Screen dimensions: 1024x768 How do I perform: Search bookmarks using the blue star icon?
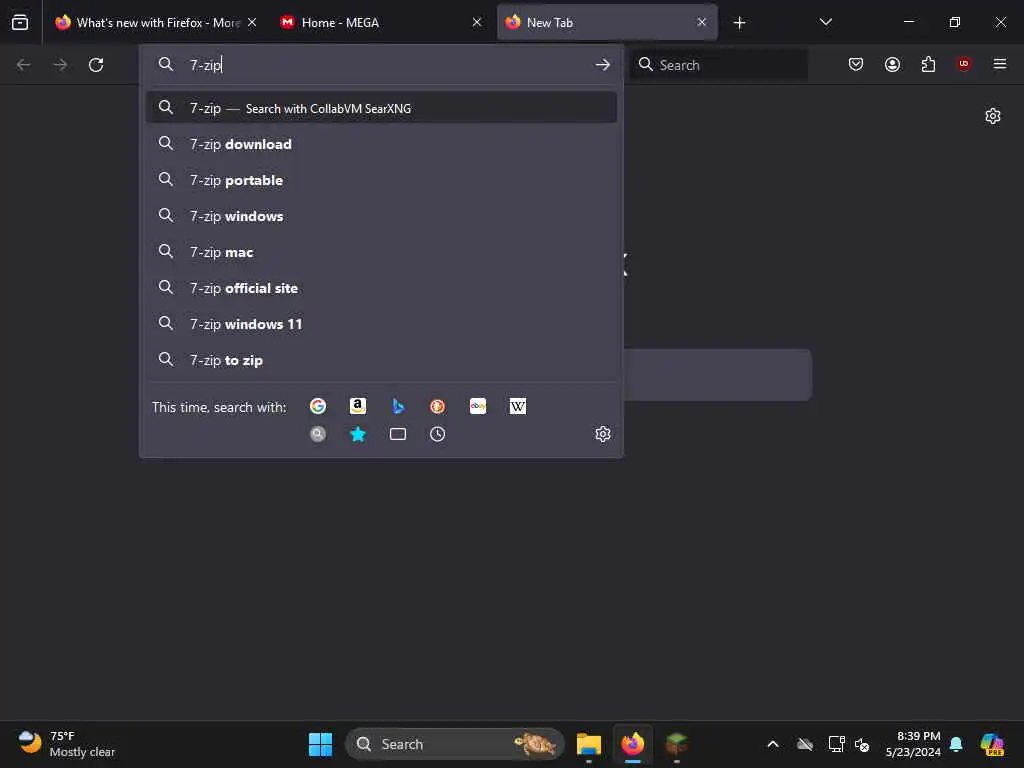(358, 434)
